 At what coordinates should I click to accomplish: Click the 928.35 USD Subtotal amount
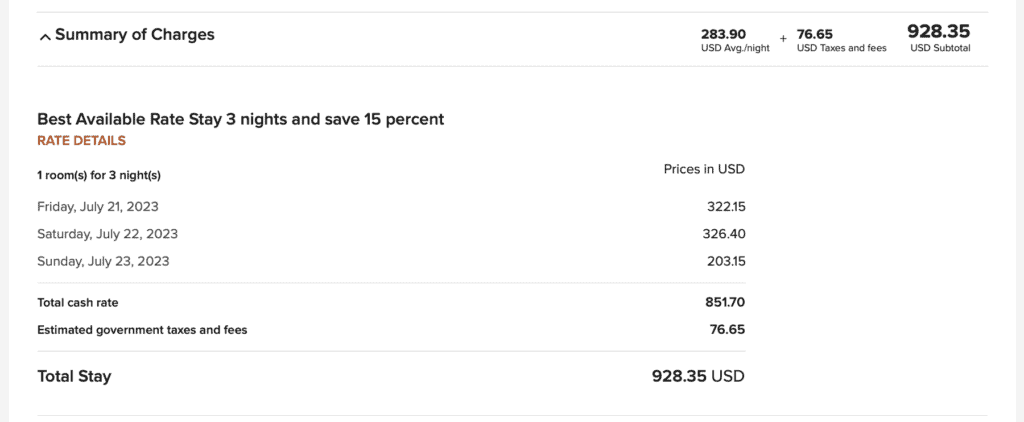[939, 32]
